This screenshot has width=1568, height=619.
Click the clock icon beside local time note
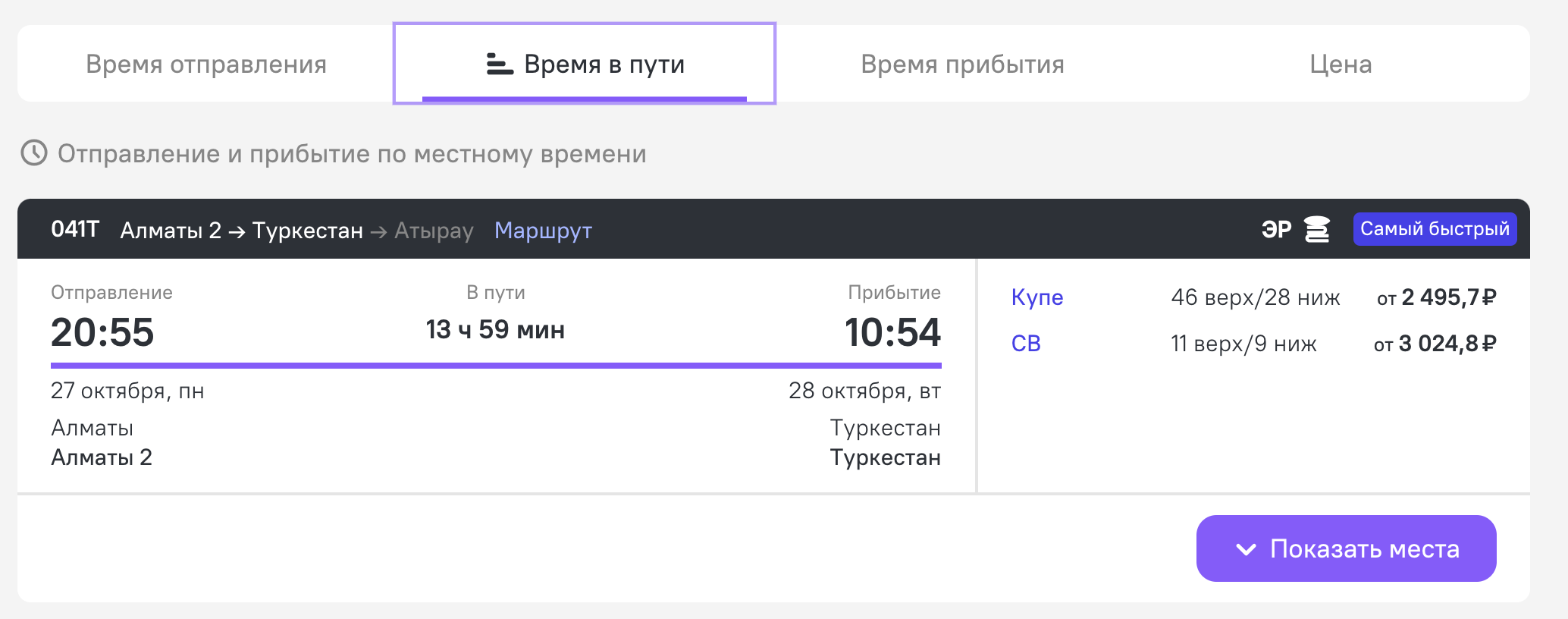[x=34, y=152]
